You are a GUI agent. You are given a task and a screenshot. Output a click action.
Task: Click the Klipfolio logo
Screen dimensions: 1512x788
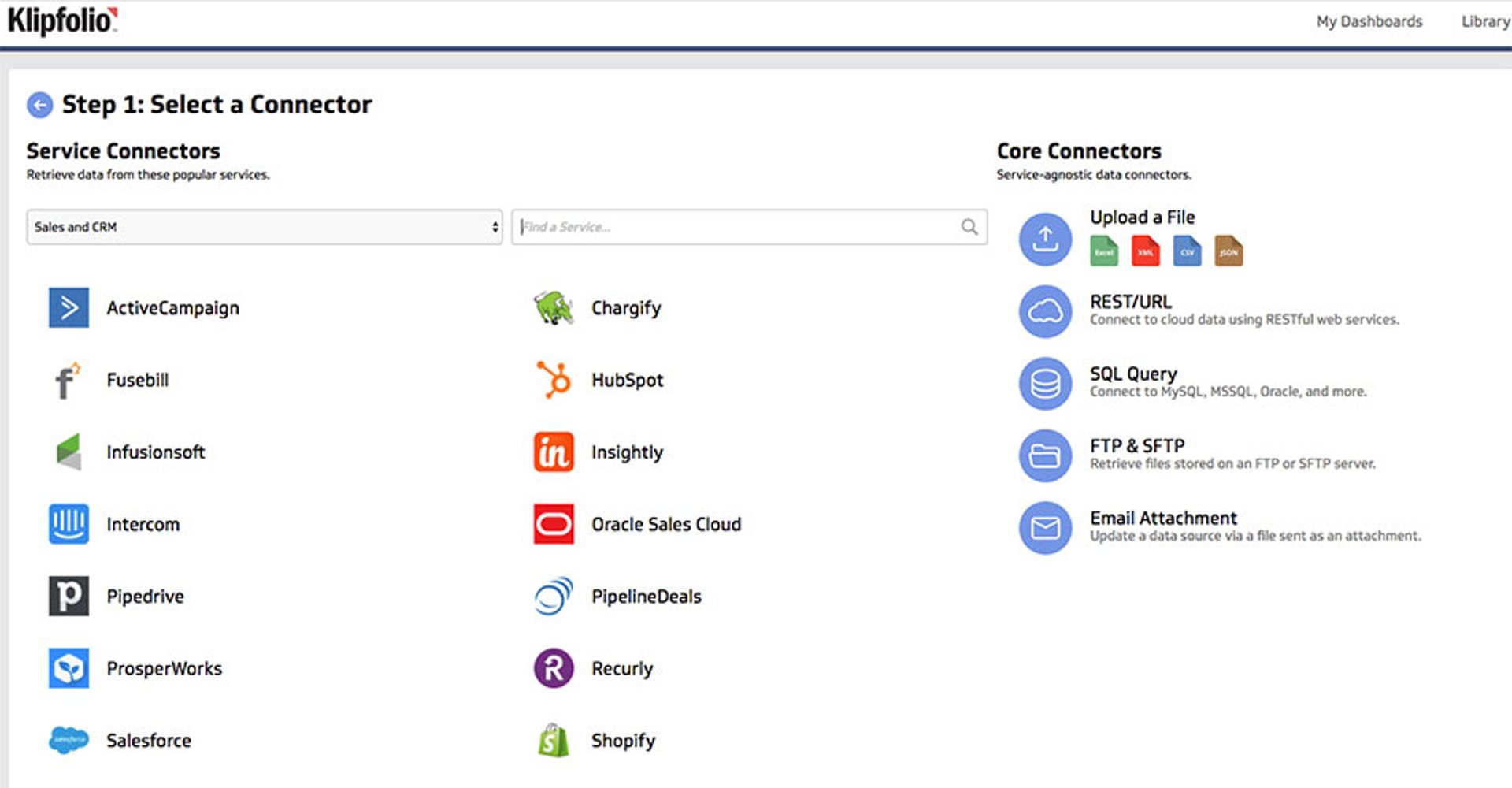tap(63, 20)
